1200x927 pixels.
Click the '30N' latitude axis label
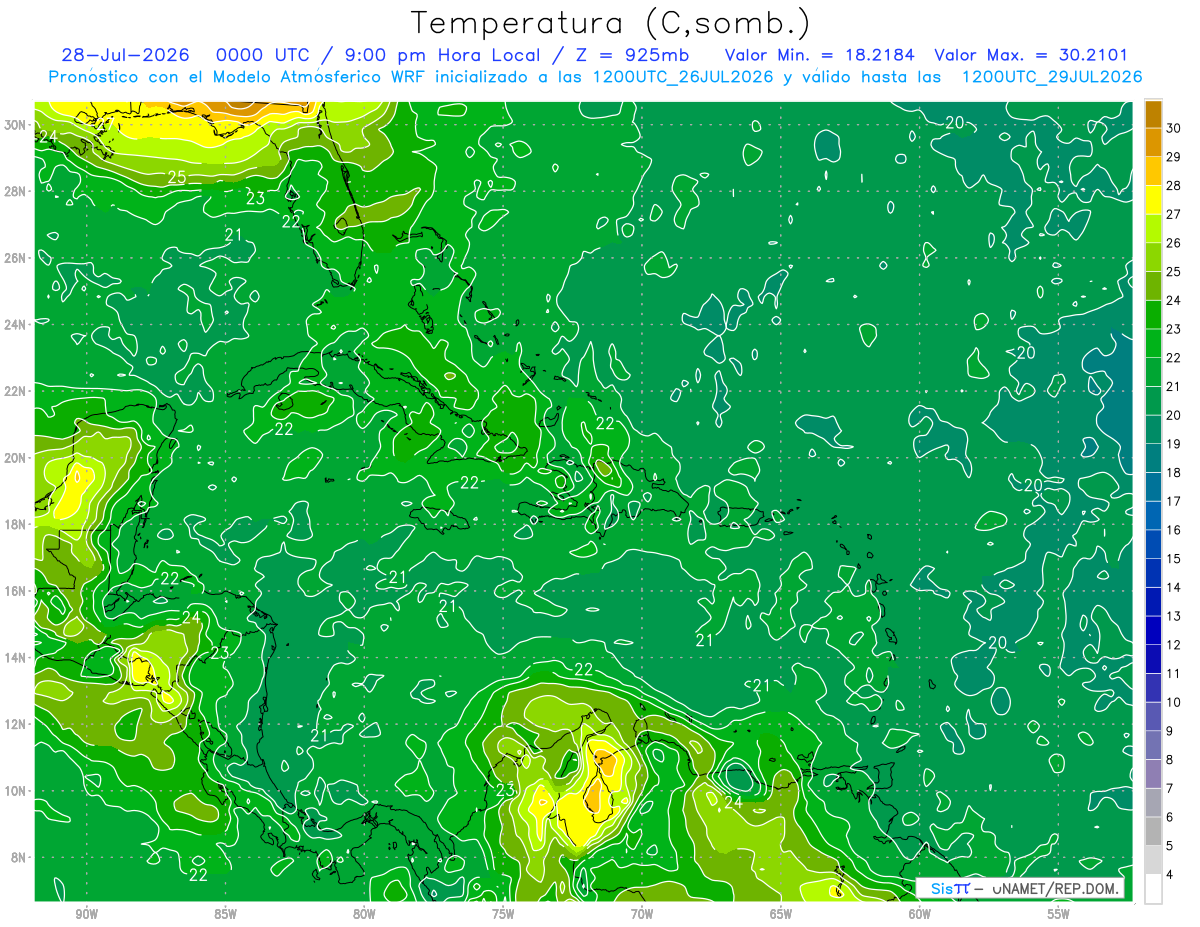click(x=16, y=124)
